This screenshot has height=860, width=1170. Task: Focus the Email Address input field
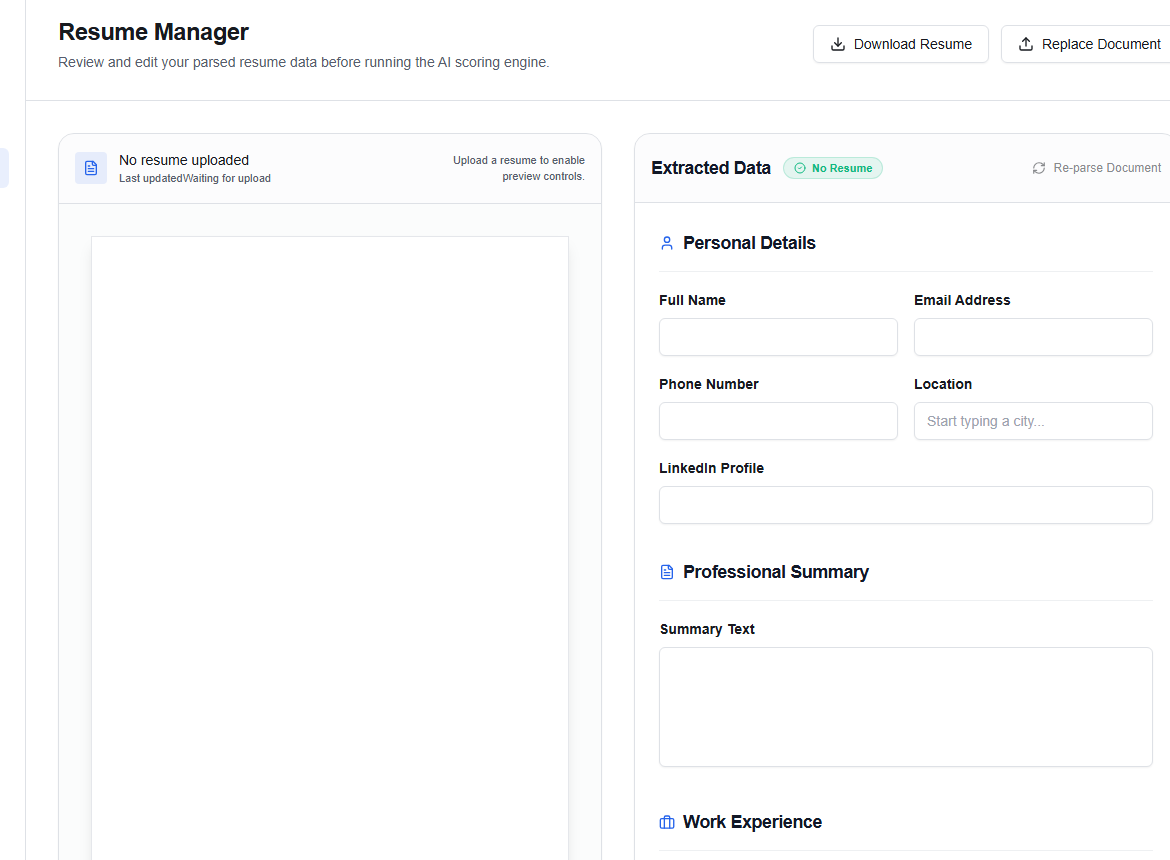click(1033, 337)
